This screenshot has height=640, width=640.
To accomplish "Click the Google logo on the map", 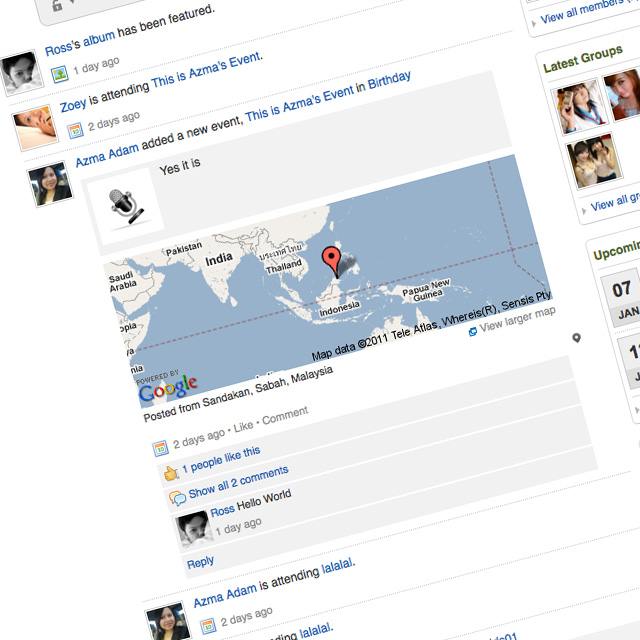I will point(168,388).
